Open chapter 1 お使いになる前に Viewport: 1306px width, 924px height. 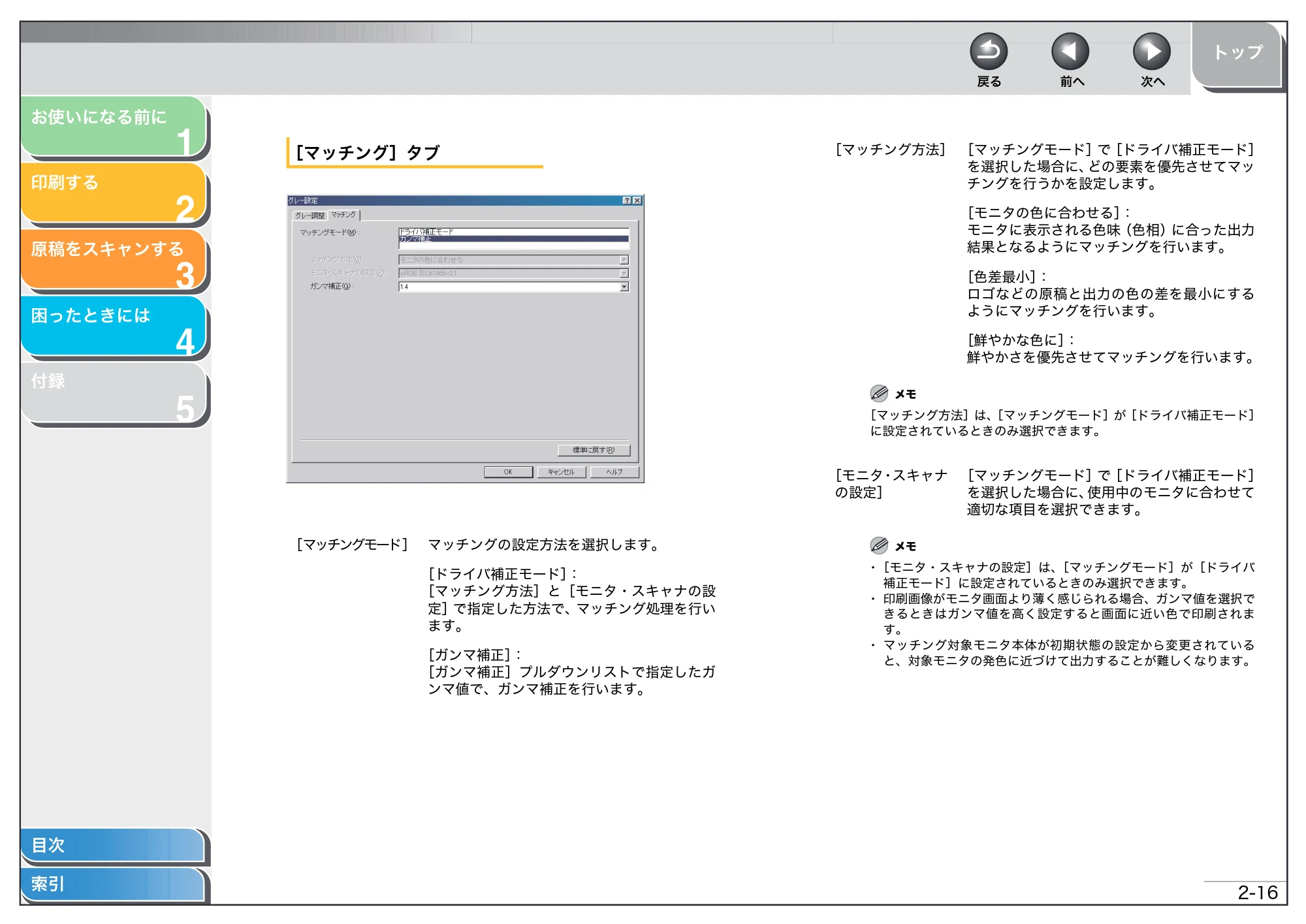pos(114,127)
